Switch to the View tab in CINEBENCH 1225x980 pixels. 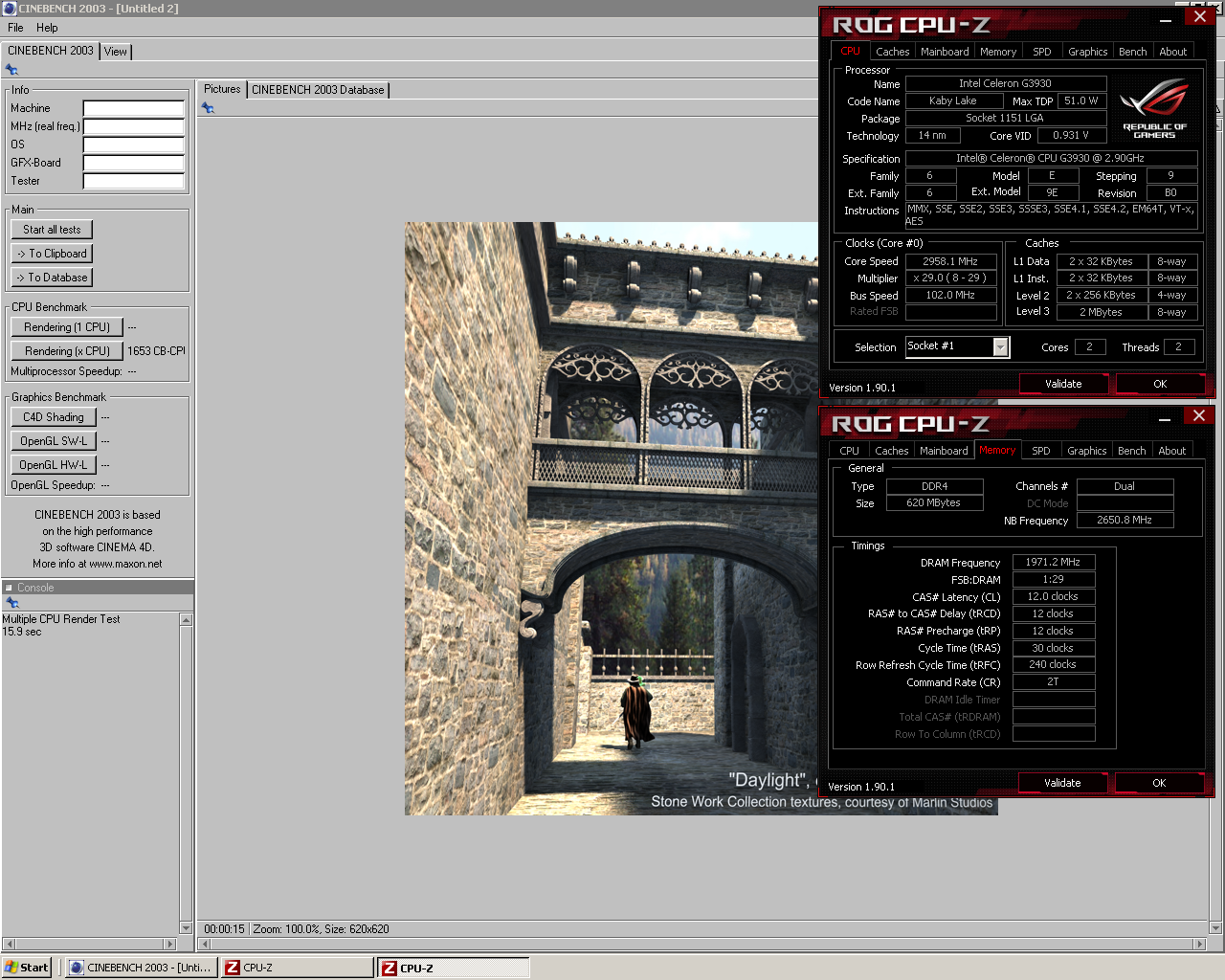tap(116, 52)
